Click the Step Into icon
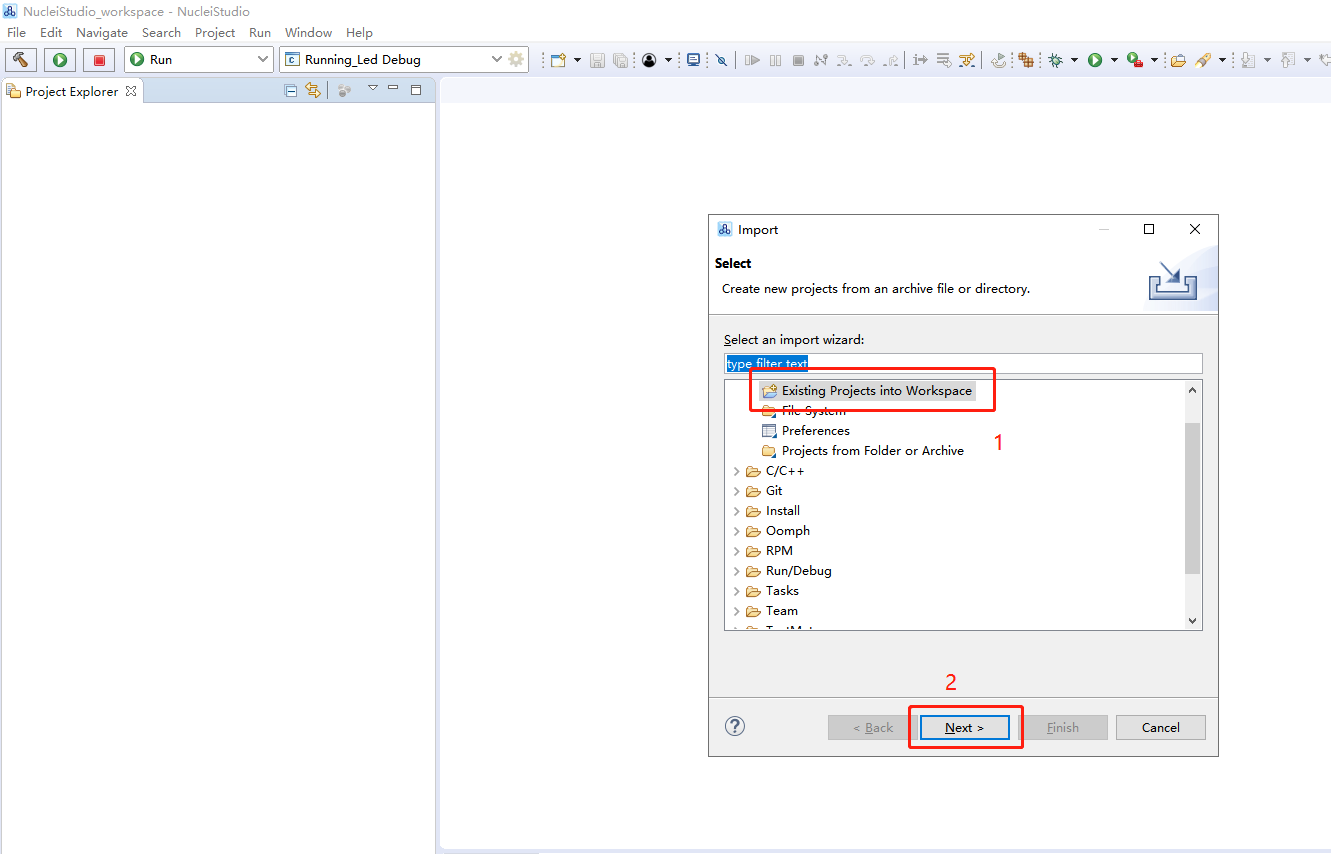 click(844, 60)
